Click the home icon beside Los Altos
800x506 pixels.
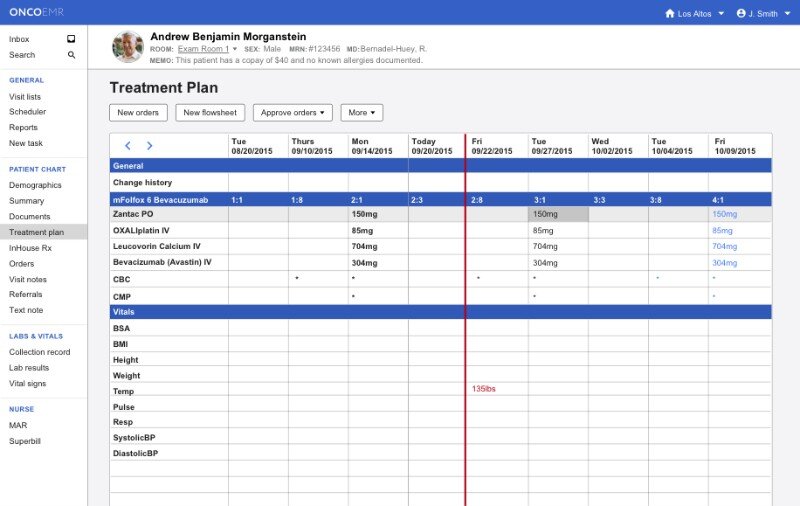click(x=670, y=13)
